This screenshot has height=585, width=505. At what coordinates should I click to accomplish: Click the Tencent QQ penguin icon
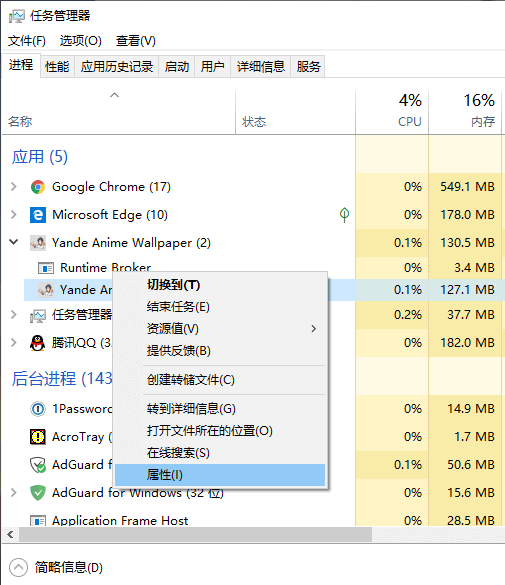point(37,343)
